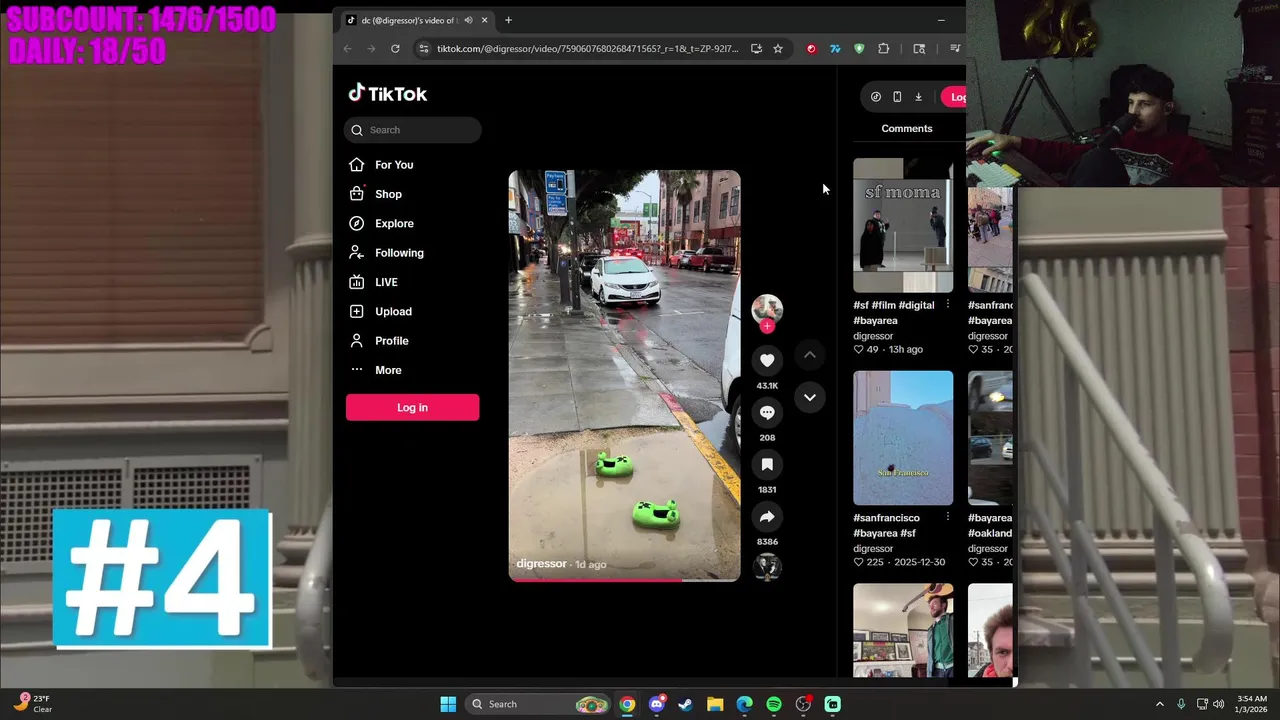Viewport: 1280px width, 720px height.
Task: Reload the page in Chrome
Action: 395,48
